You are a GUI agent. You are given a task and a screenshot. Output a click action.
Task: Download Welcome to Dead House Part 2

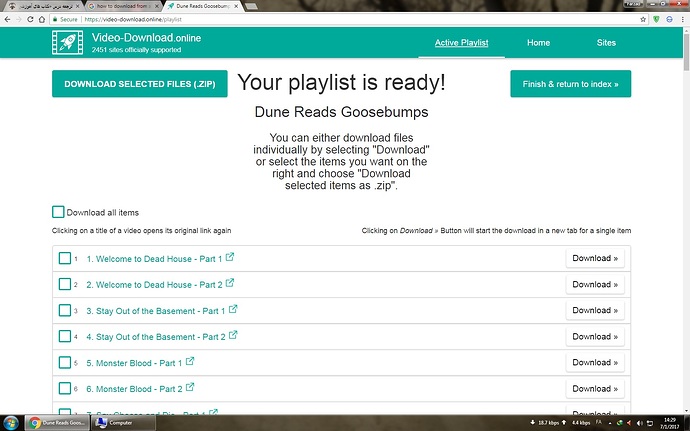(595, 284)
